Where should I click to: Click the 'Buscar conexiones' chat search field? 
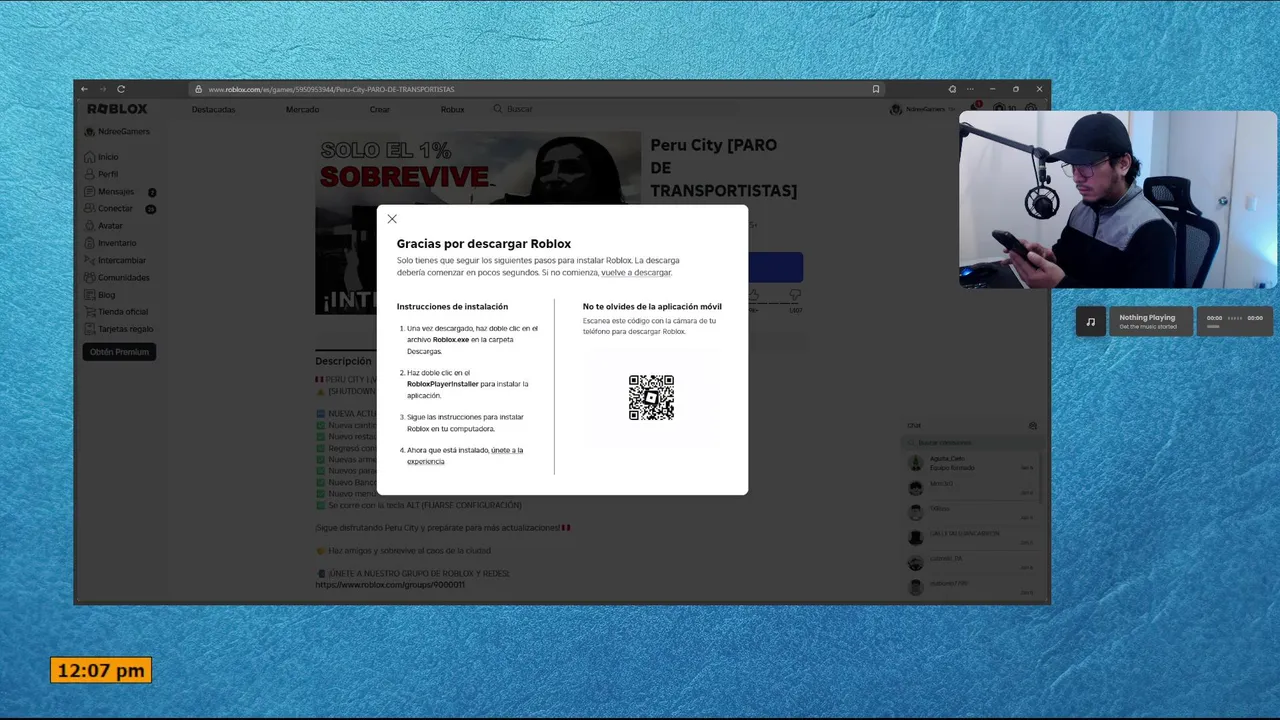pyautogui.click(x=972, y=442)
